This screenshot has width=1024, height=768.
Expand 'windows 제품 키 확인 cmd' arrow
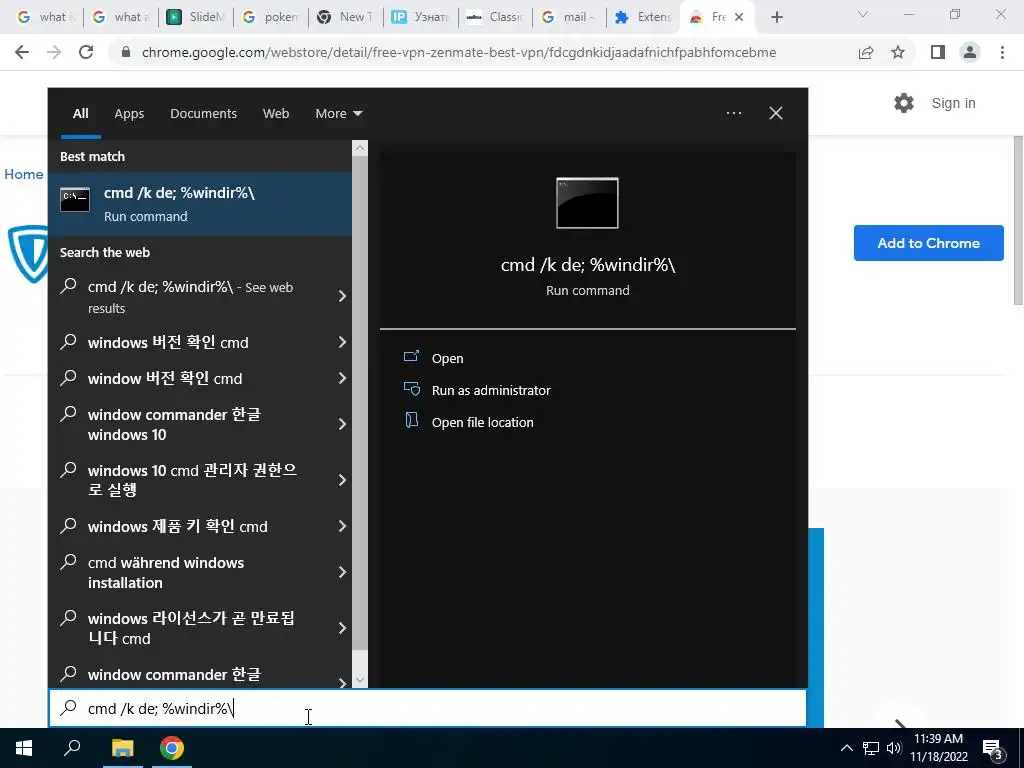coord(342,526)
